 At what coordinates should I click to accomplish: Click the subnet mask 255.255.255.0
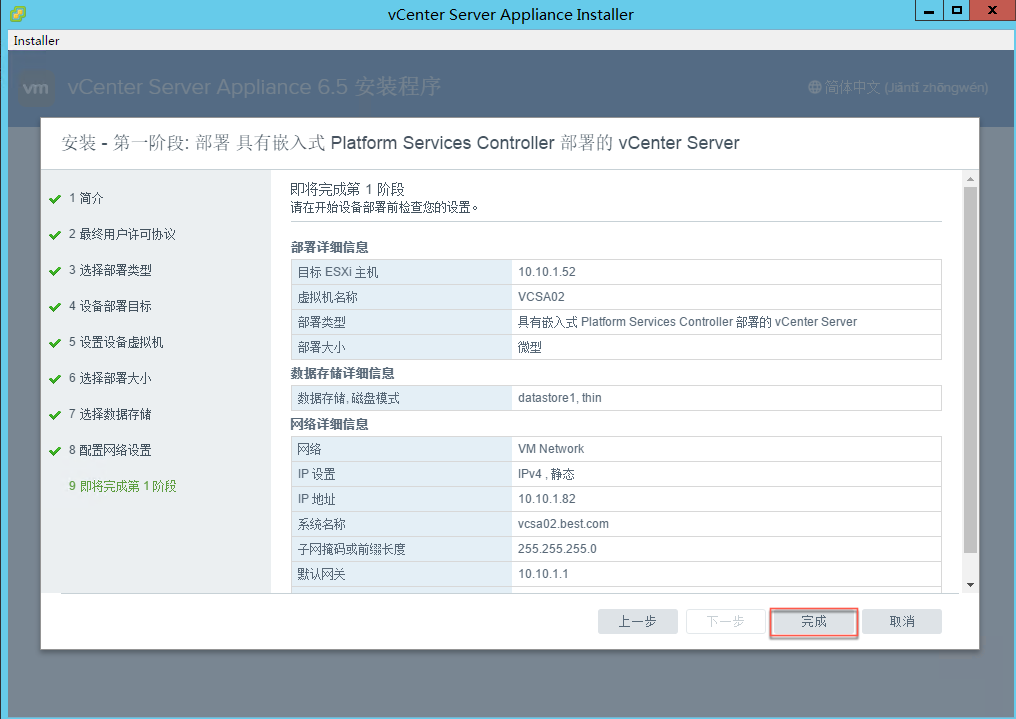pos(557,549)
